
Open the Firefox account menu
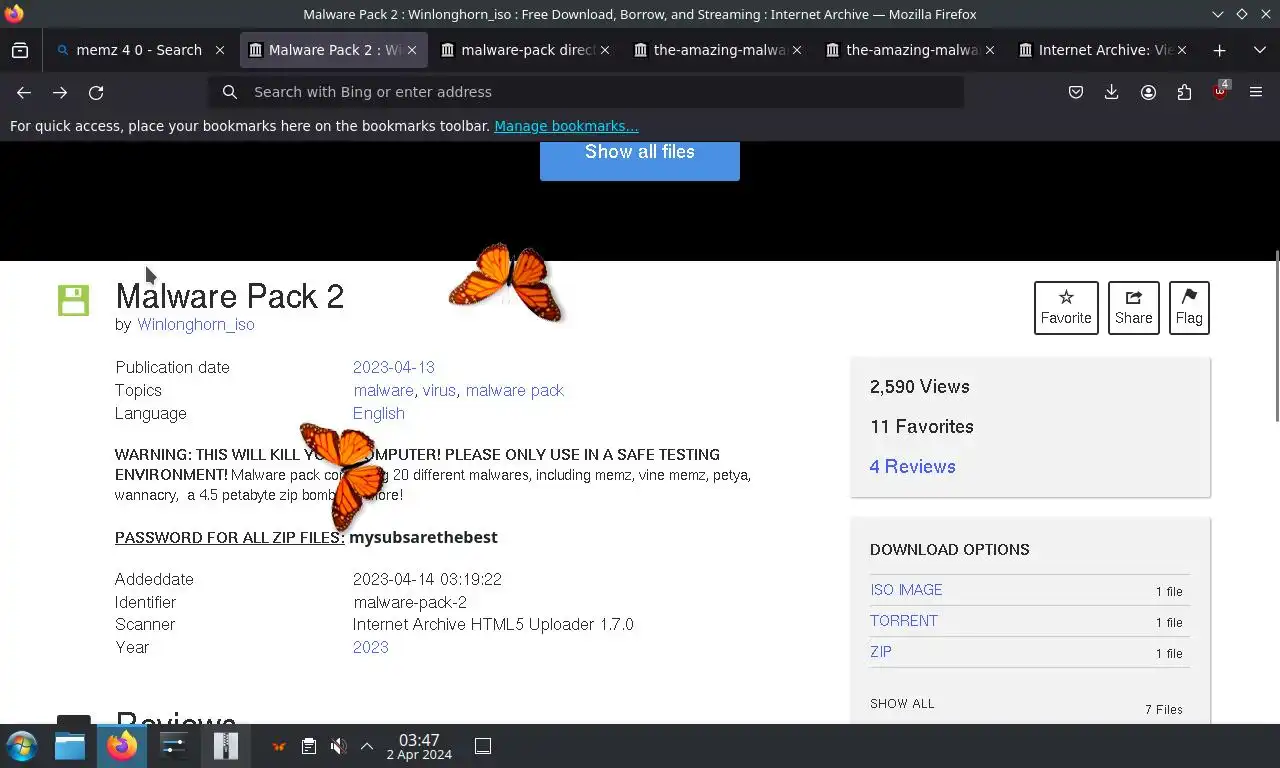click(x=1148, y=92)
